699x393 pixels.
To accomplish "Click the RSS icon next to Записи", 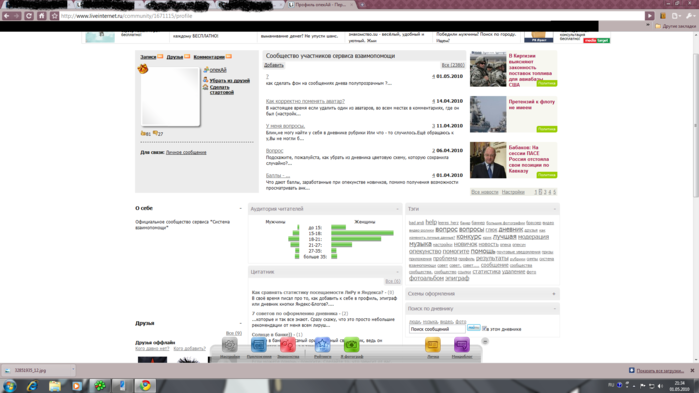I will (x=160, y=57).
